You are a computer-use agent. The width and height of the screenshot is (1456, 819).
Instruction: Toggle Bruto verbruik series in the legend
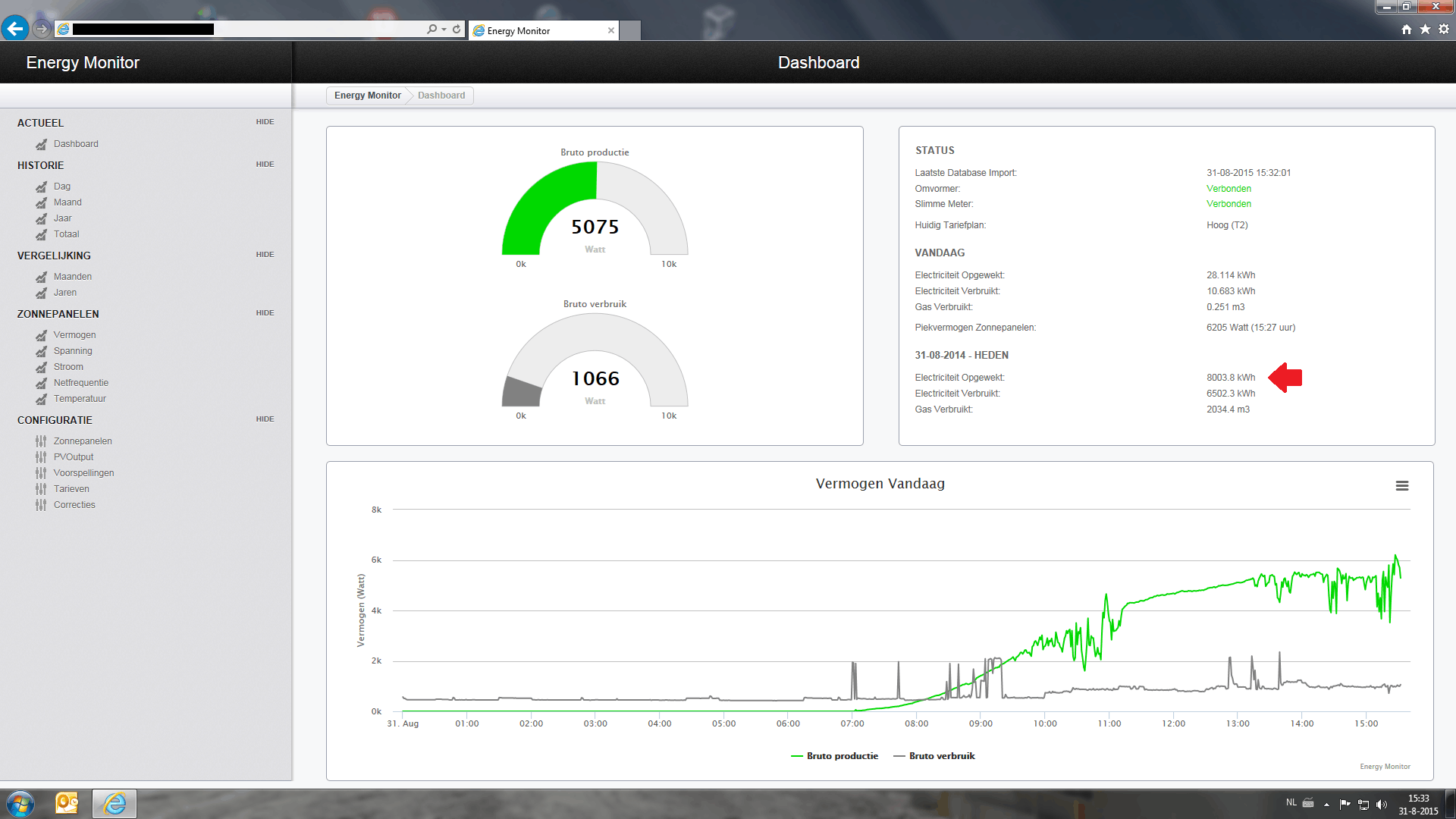click(x=941, y=756)
